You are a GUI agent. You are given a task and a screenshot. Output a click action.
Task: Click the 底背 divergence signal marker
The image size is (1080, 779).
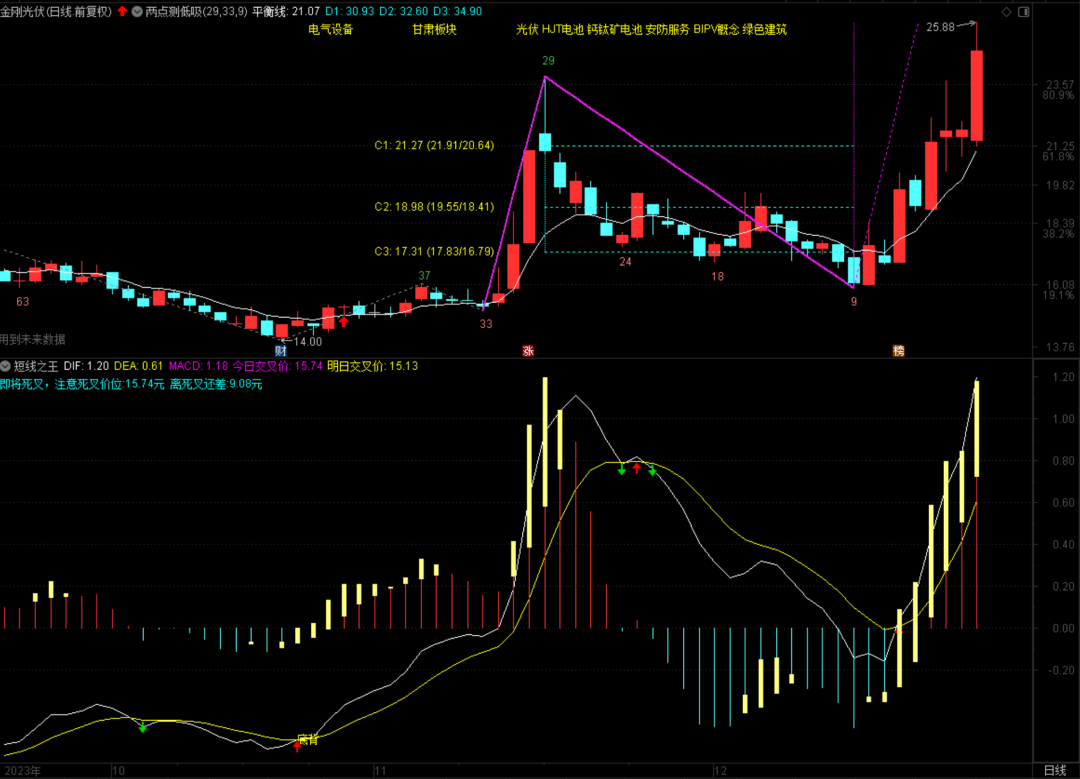click(307, 739)
